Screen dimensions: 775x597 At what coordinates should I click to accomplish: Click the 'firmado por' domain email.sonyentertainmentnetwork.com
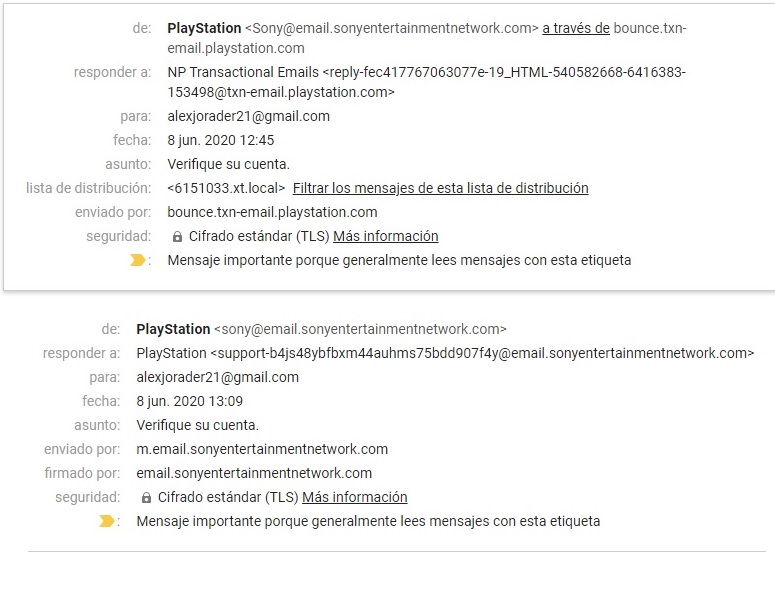click(254, 473)
